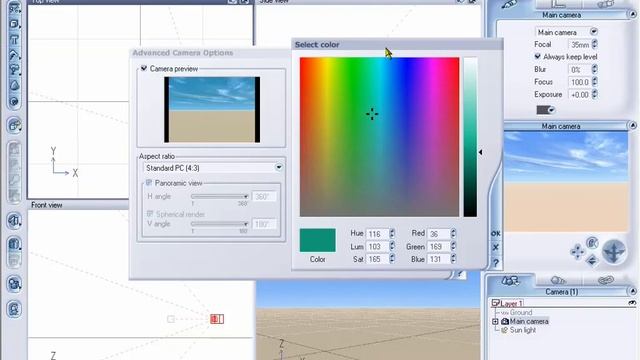Click the Blur percentage field
This screenshot has width=640, height=360.
point(580,69)
